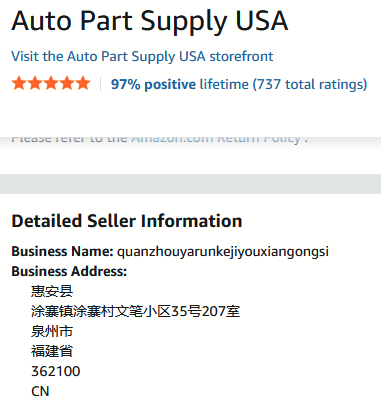Click the fifth orange rating star
Viewport: 381px width, 406px height.
(x=83, y=83)
